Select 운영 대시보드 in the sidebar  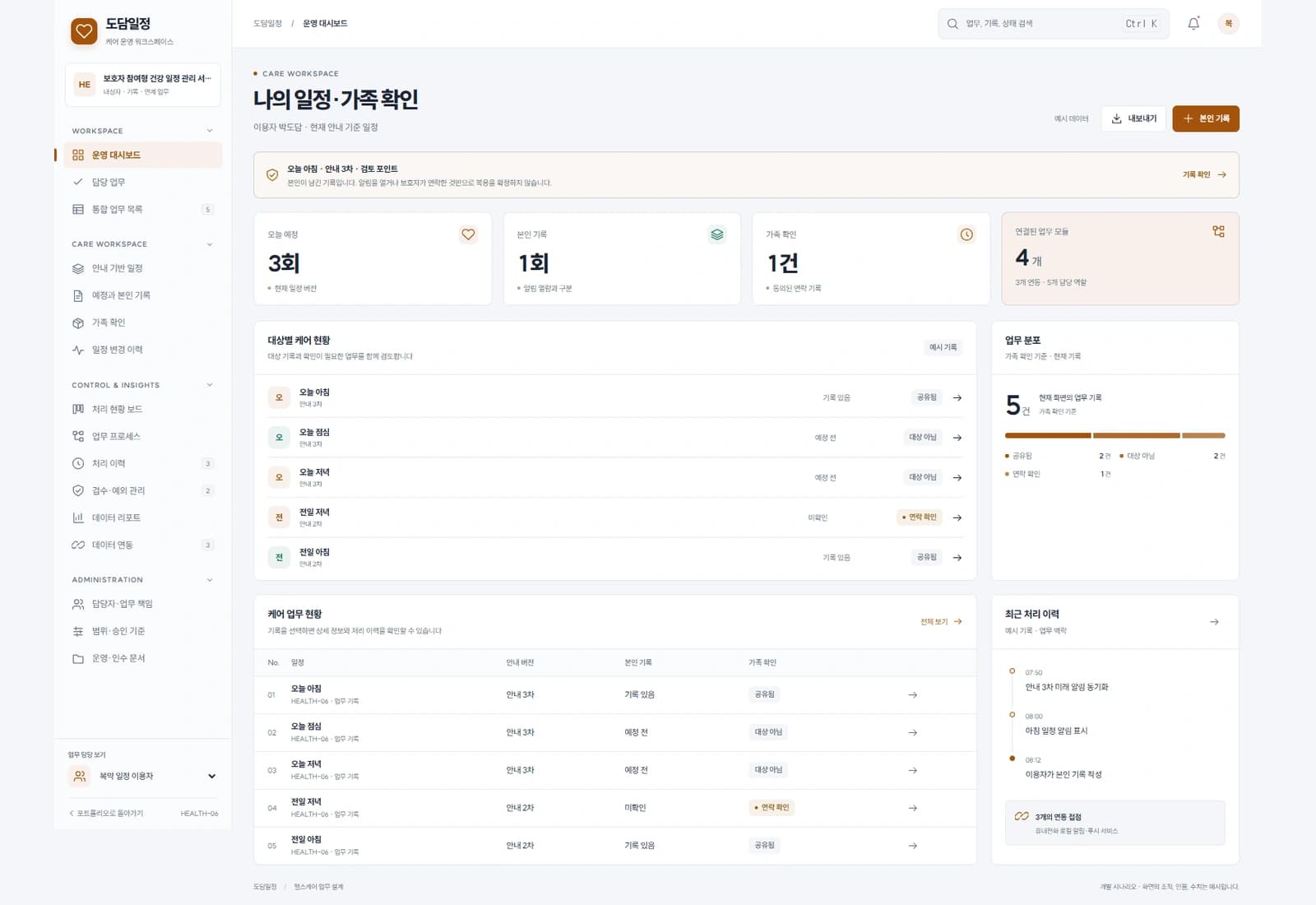tap(143, 155)
